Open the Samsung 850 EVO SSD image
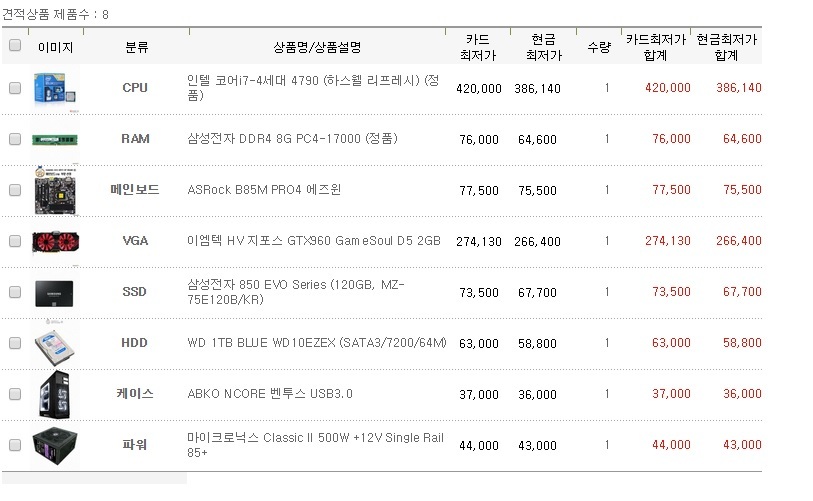 55,292
